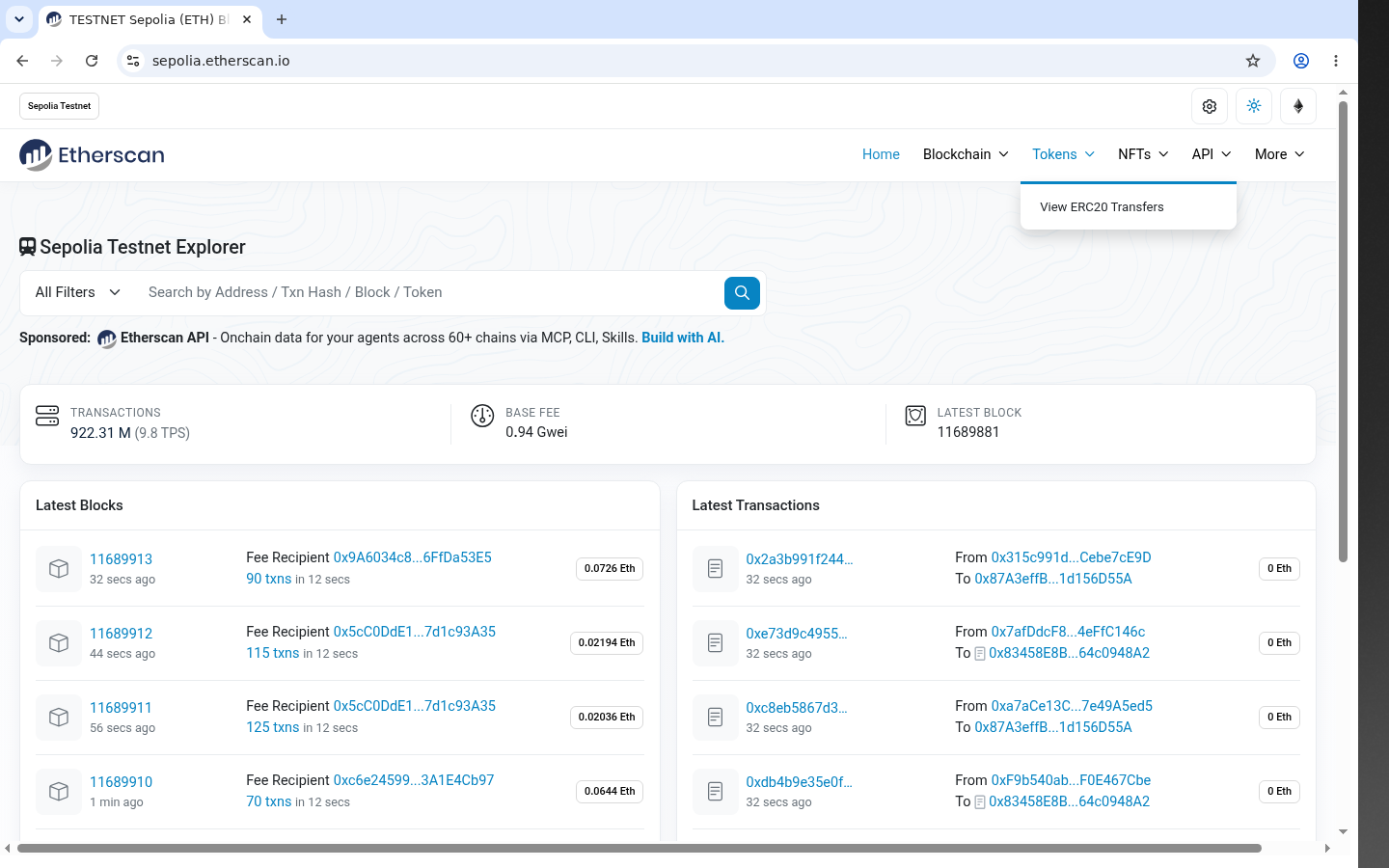
Task: Close the TESTNET Sepolia tab
Action: click(247, 19)
